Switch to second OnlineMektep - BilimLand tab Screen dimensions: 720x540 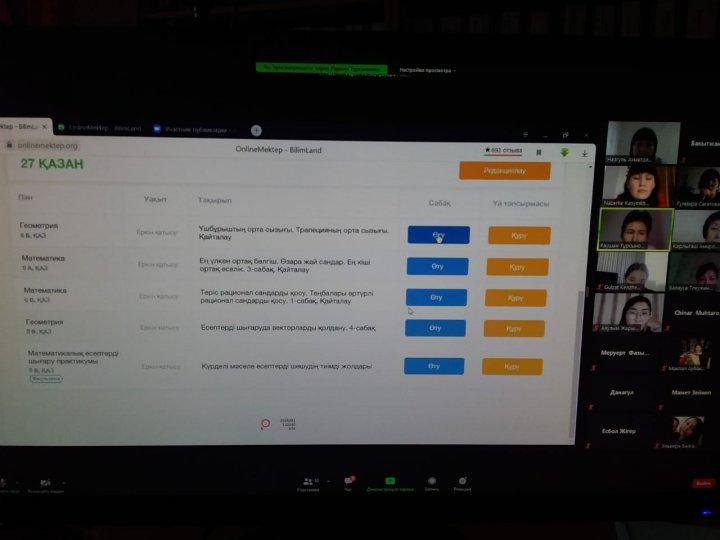click(x=100, y=128)
